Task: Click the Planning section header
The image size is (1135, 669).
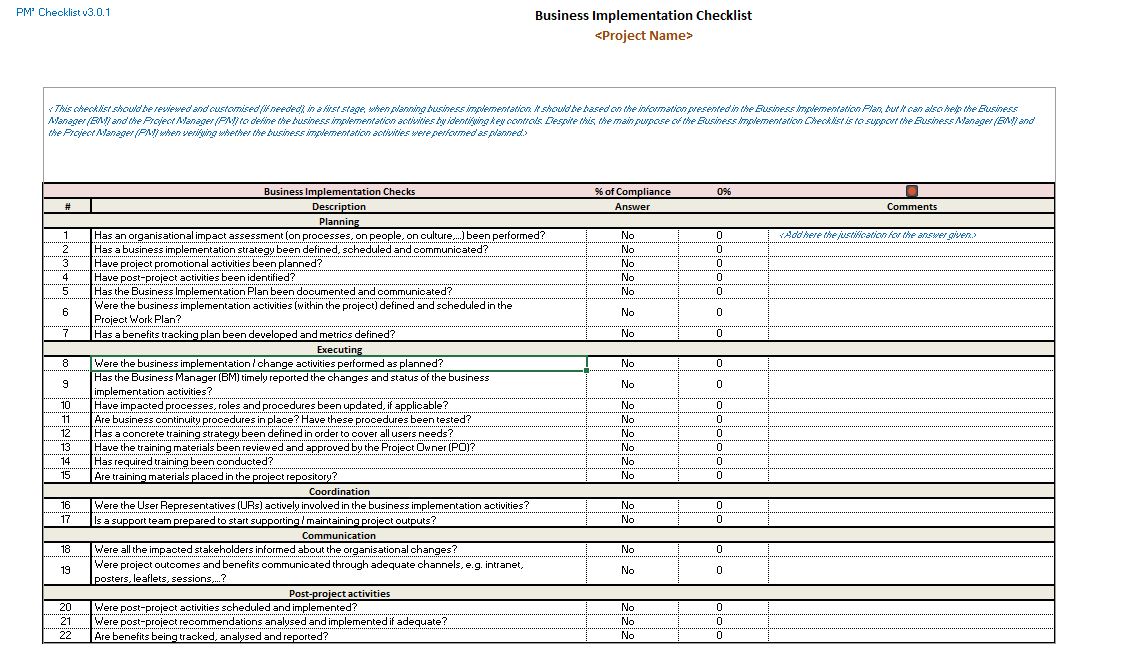Action: 339,222
